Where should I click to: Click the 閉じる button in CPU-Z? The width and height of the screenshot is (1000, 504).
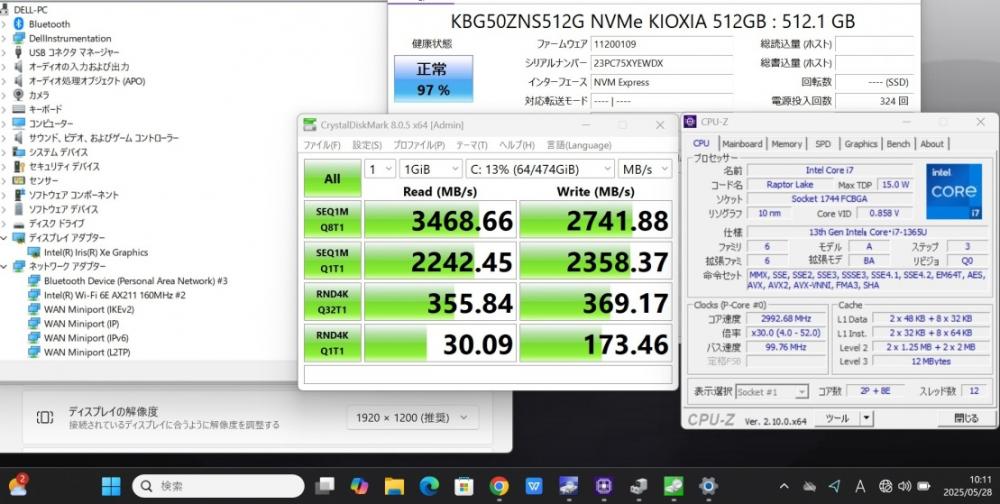pos(966,419)
